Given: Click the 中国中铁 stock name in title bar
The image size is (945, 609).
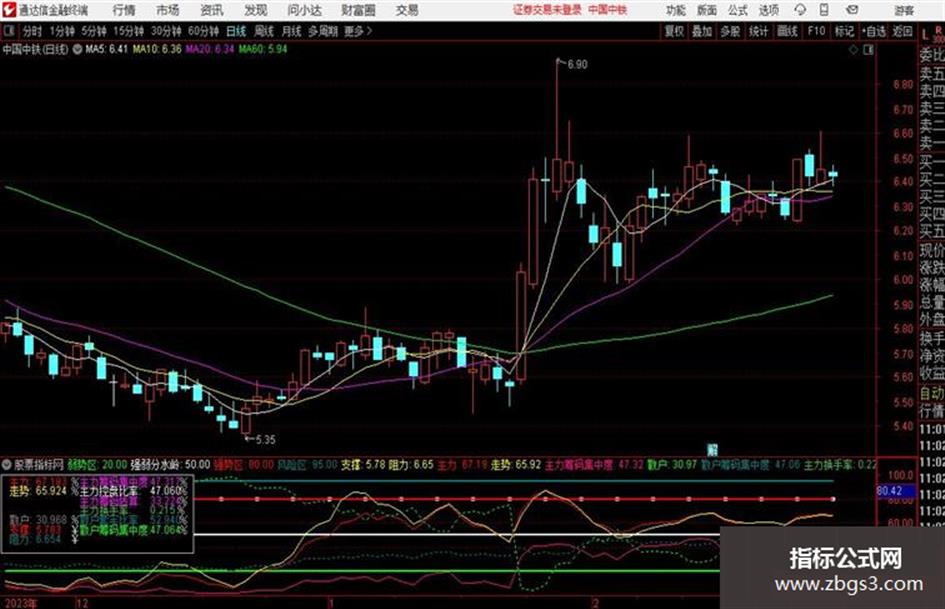Looking at the screenshot, I should pyautogui.click(x=608, y=10).
